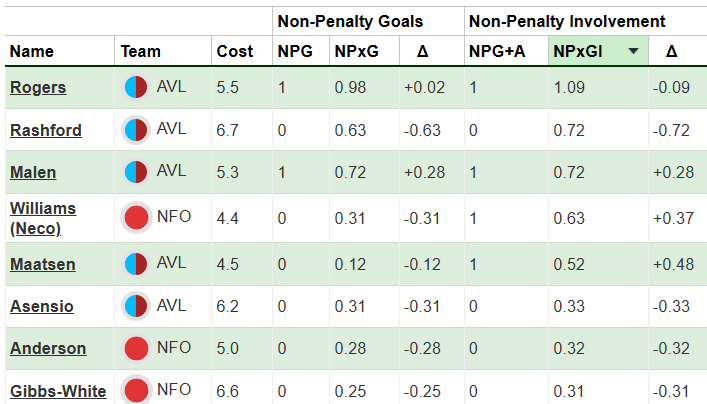Click AVL badge in Maatsen row
The image size is (707, 404).
point(137,264)
